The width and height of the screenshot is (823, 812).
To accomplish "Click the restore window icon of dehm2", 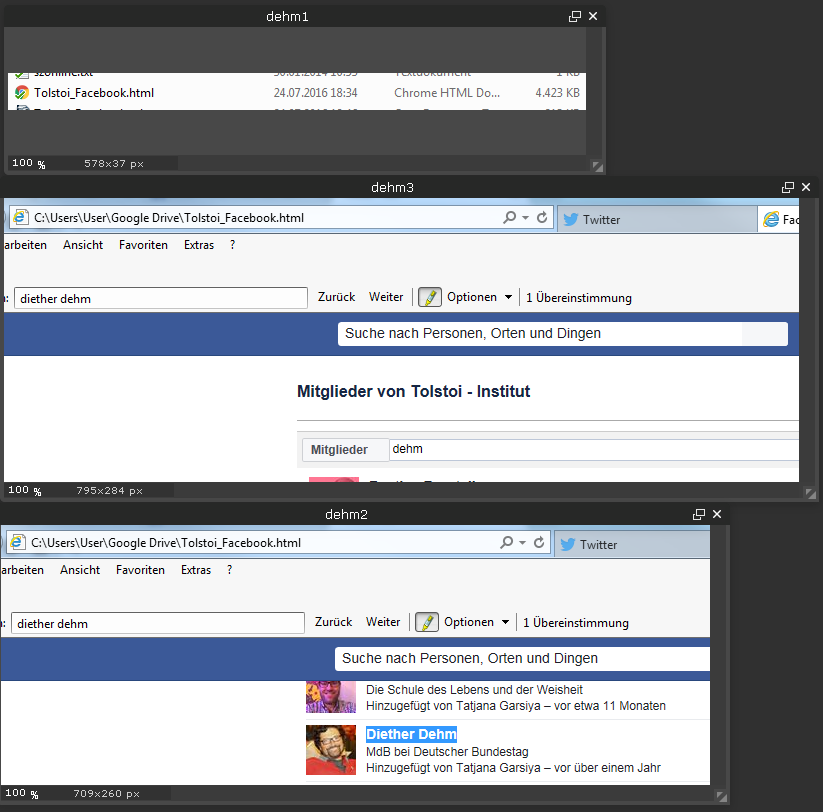I will click(x=699, y=514).
